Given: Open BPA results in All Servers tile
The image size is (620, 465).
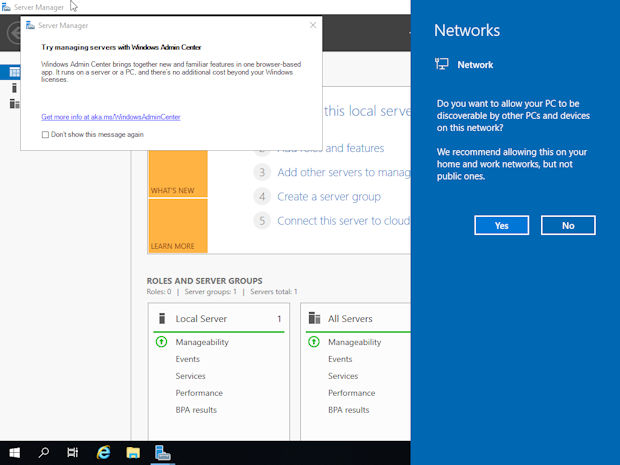Looking at the screenshot, I should point(349,410).
